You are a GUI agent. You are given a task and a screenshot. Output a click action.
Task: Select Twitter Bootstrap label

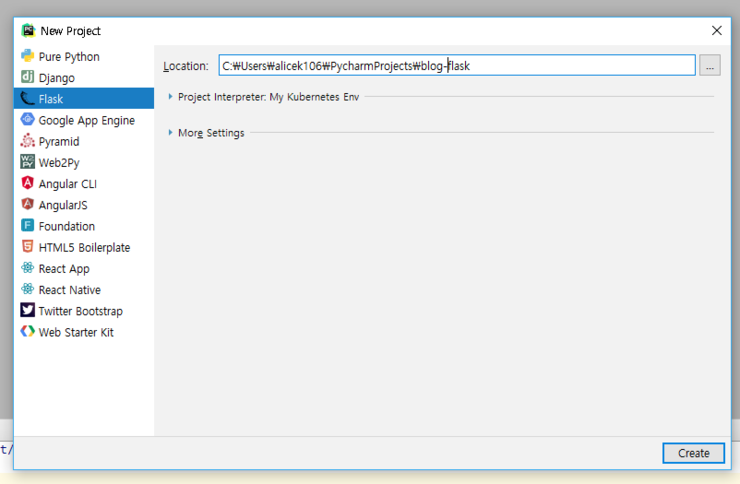coord(81,311)
